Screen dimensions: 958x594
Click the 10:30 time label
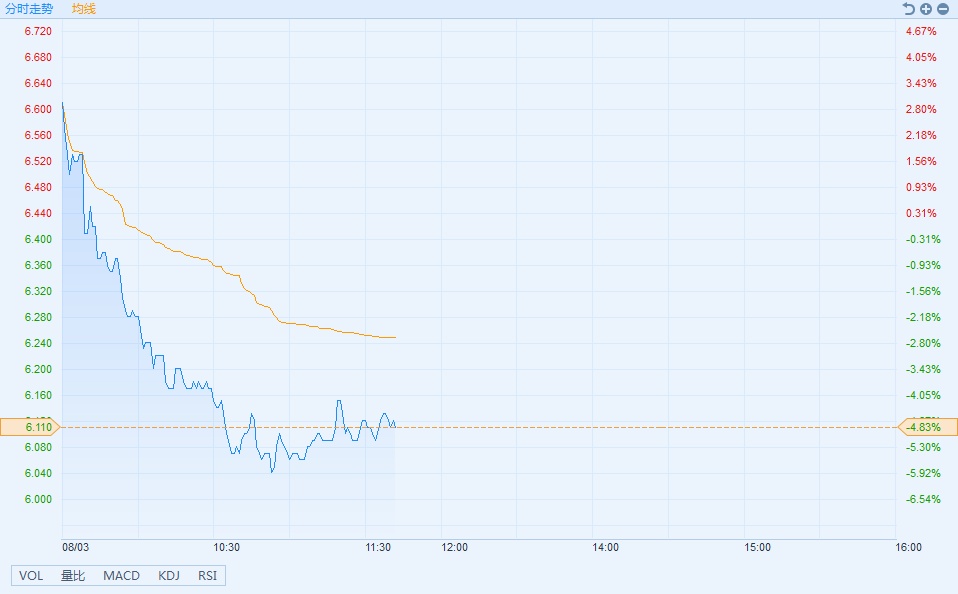[x=227, y=548]
